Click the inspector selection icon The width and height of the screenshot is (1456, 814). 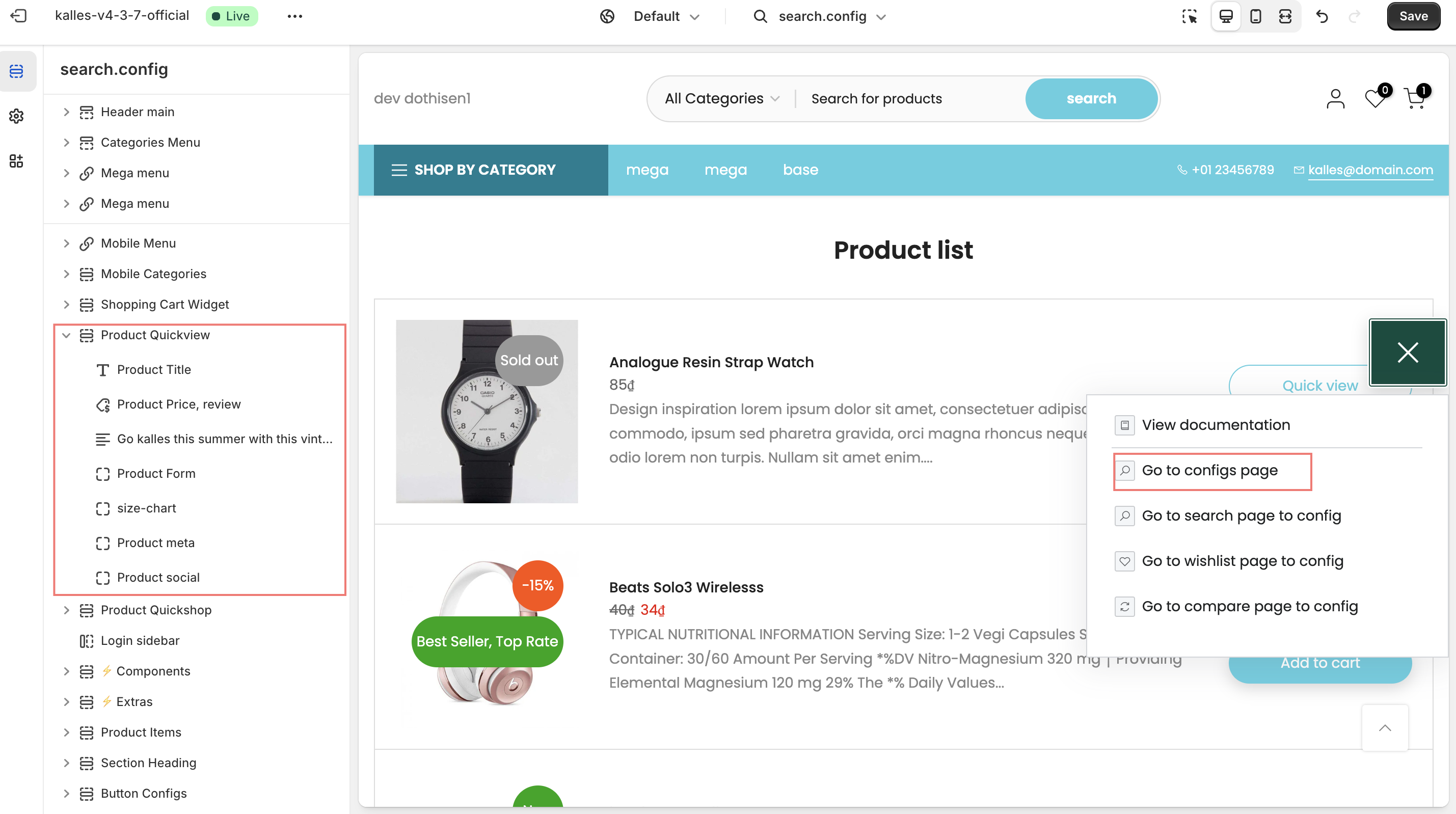[x=1189, y=16]
